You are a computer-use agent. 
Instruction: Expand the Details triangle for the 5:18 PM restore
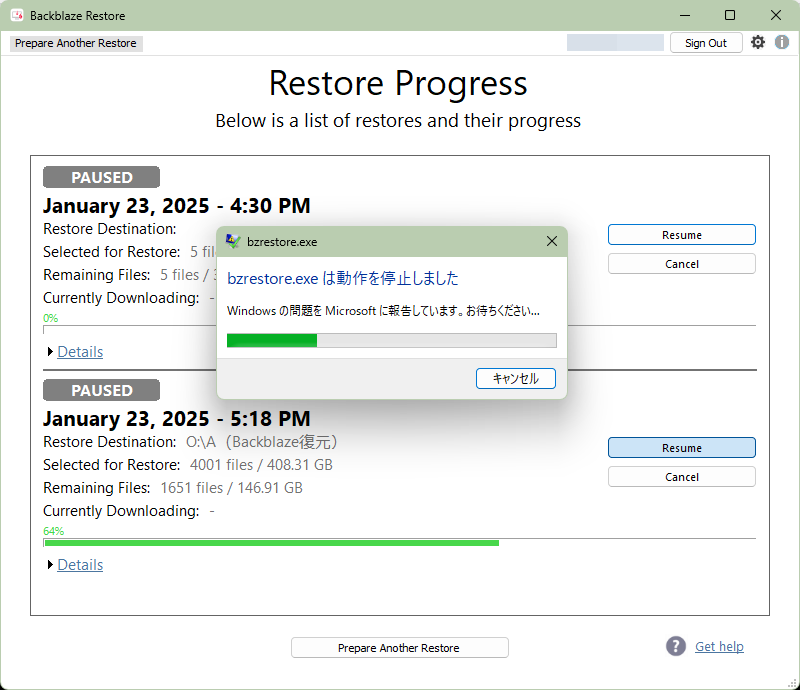(51, 565)
